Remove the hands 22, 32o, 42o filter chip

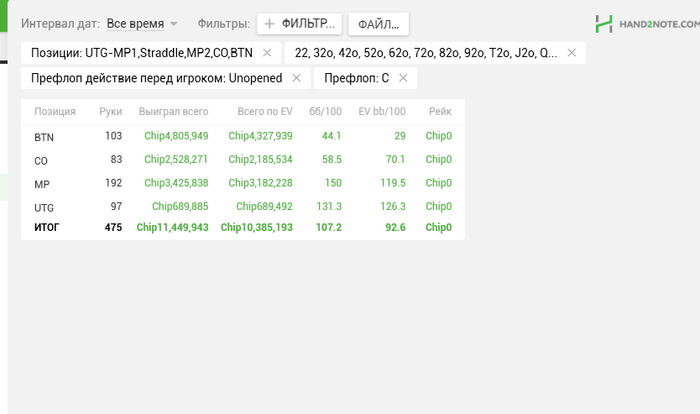572,53
